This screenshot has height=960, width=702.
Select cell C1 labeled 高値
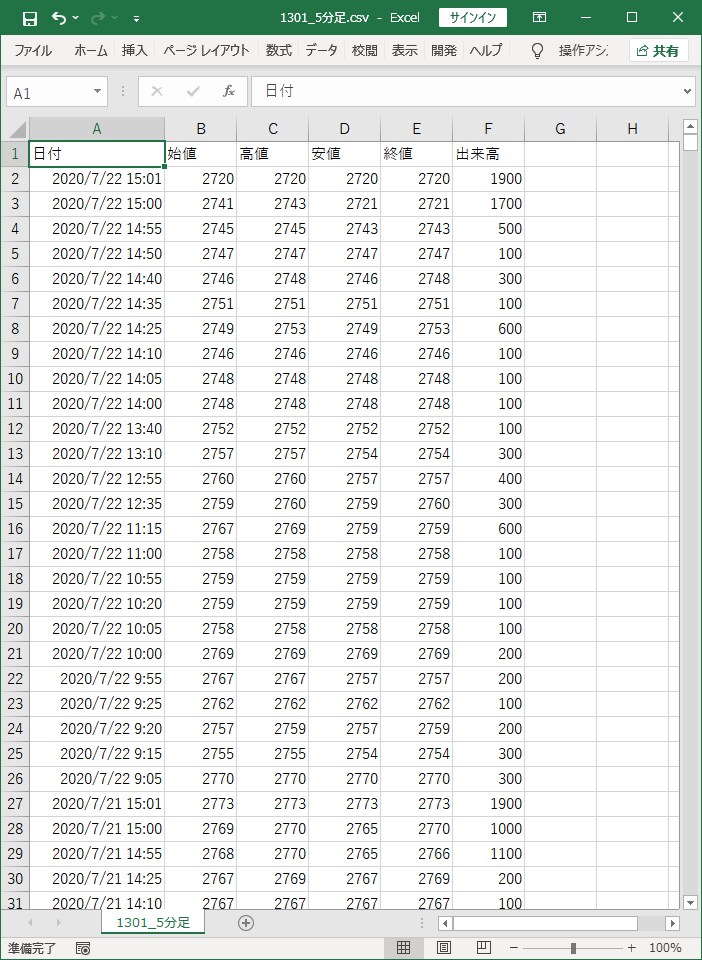tap(273, 154)
